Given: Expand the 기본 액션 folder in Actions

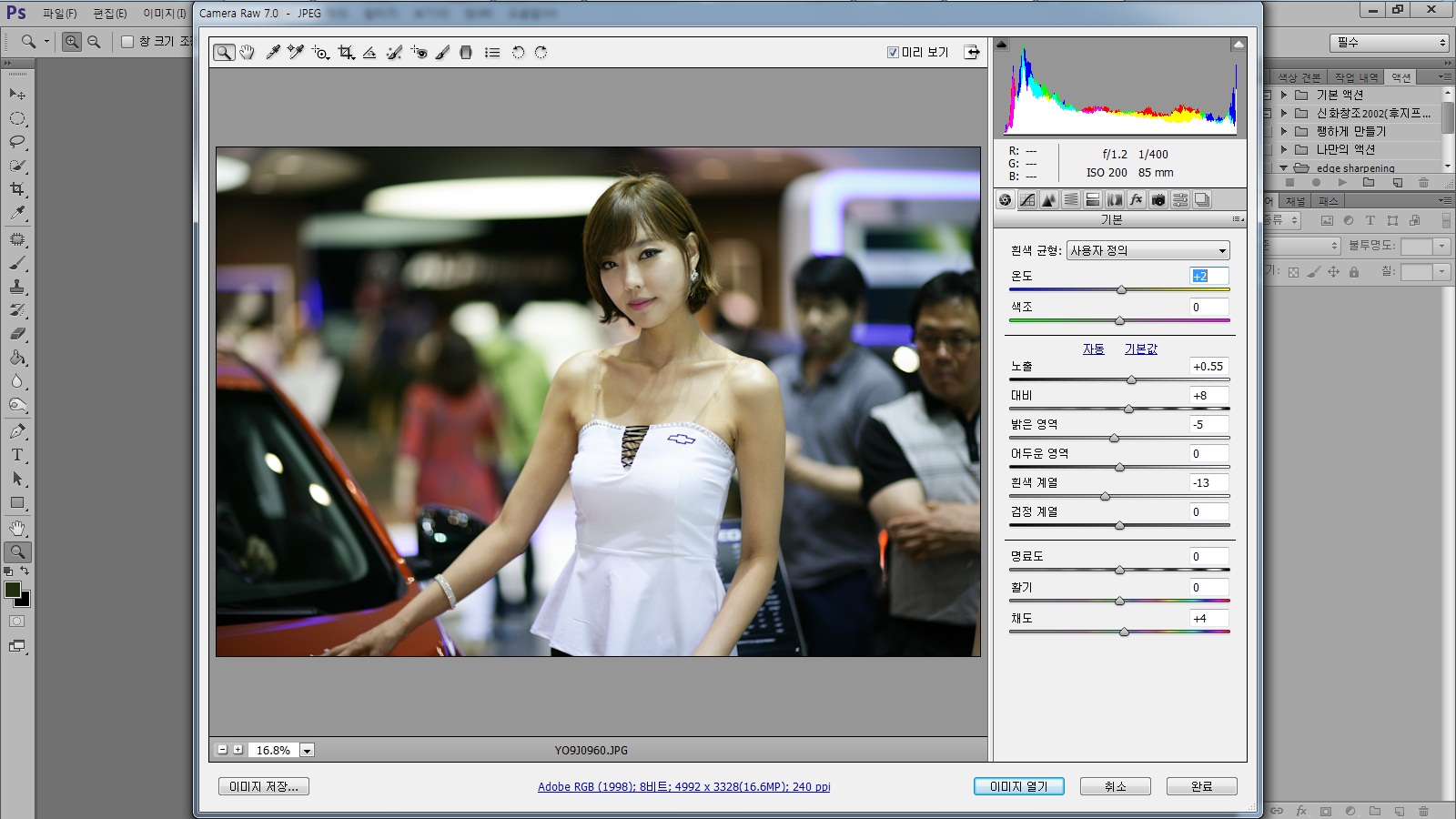Looking at the screenshot, I should tap(1284, 95).
